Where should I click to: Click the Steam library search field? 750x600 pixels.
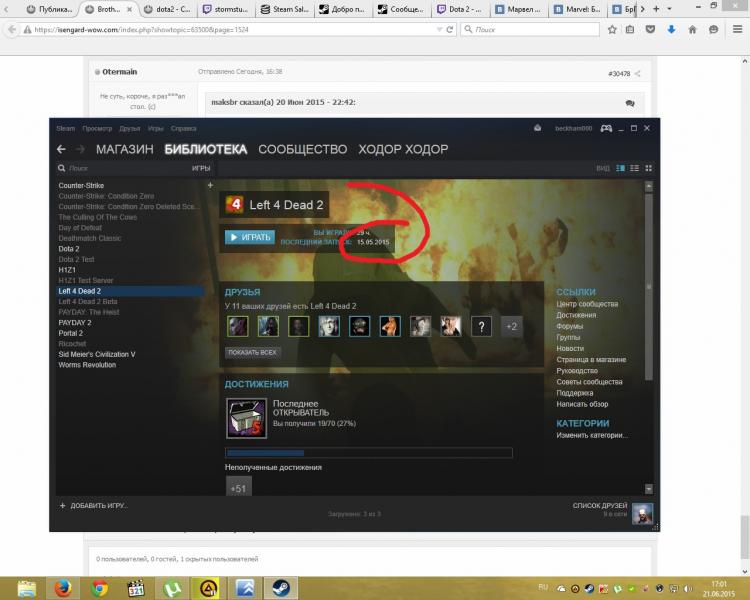[x=124, y=168]
